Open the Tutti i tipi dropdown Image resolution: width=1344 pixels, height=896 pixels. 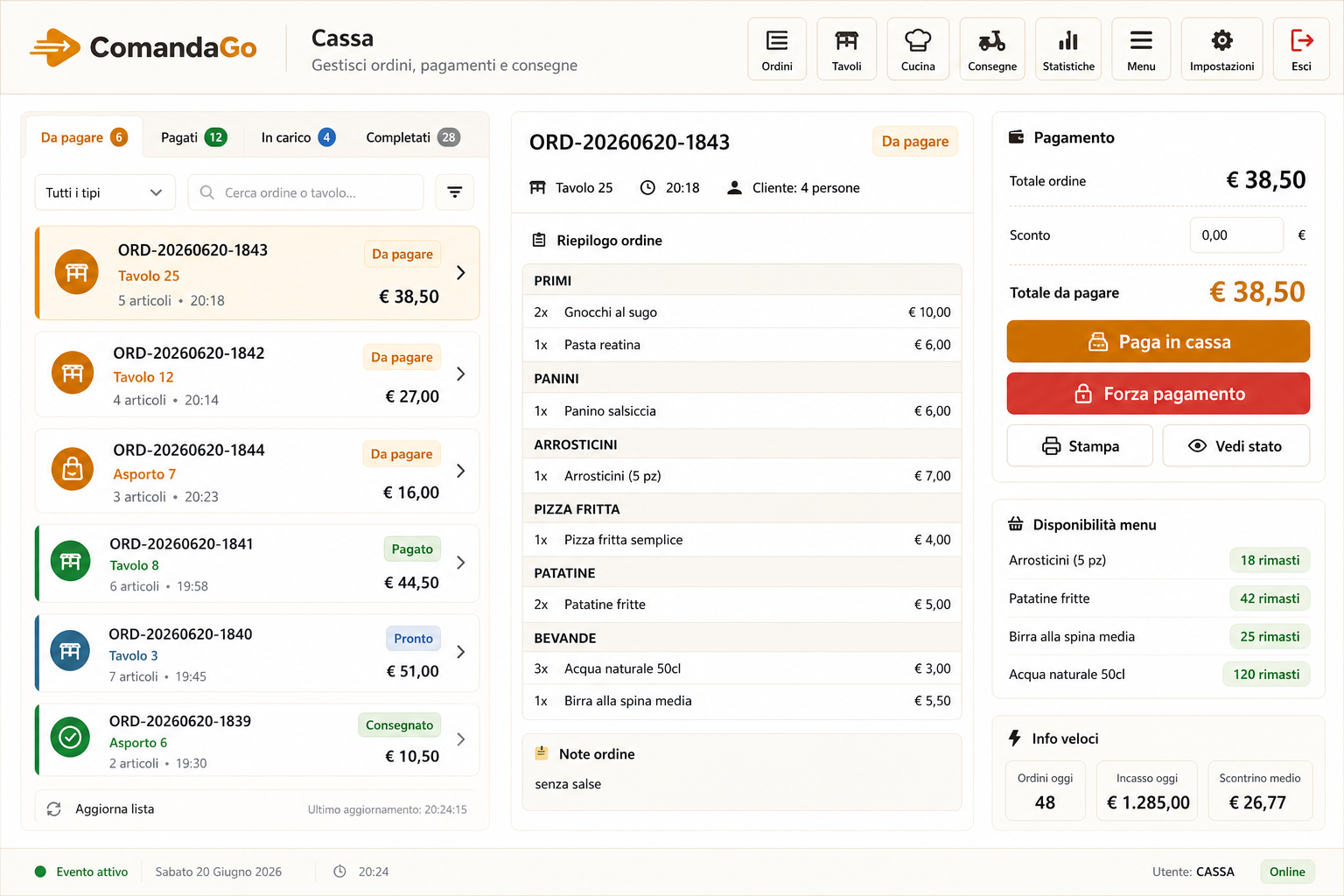(x=105, y=192)
